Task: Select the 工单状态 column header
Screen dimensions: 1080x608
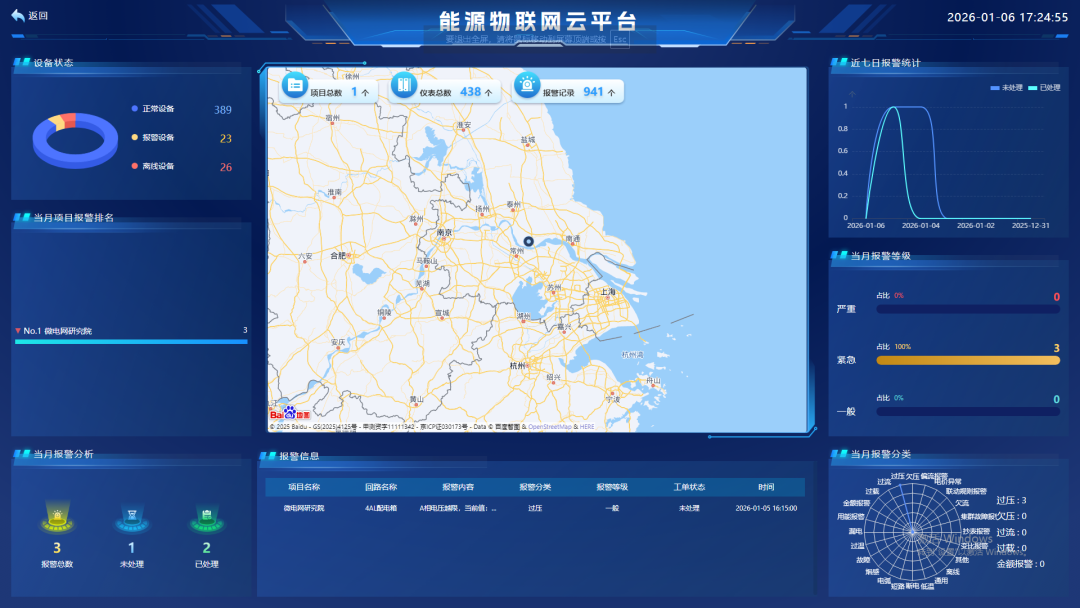Action: tap(689, 487)
